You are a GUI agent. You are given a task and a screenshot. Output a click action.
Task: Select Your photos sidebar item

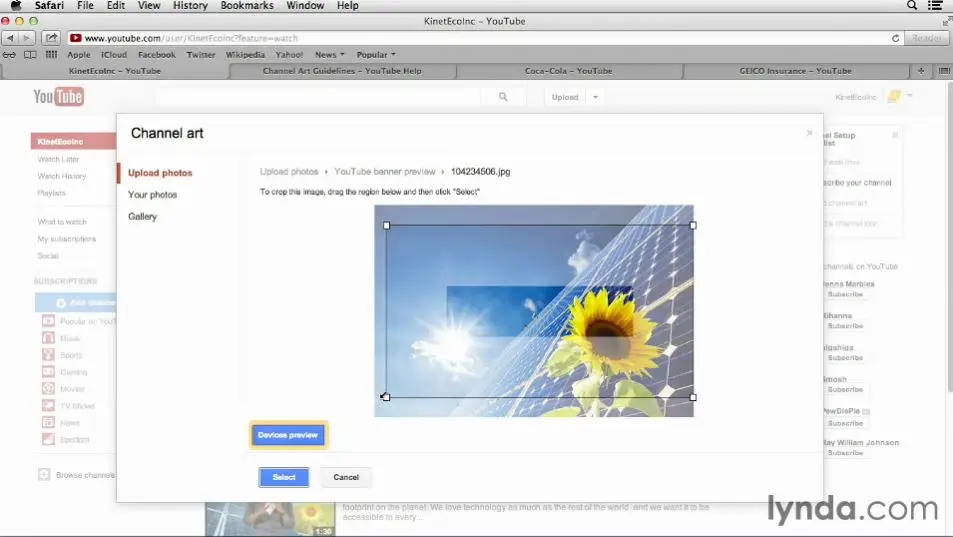[153, 194]
